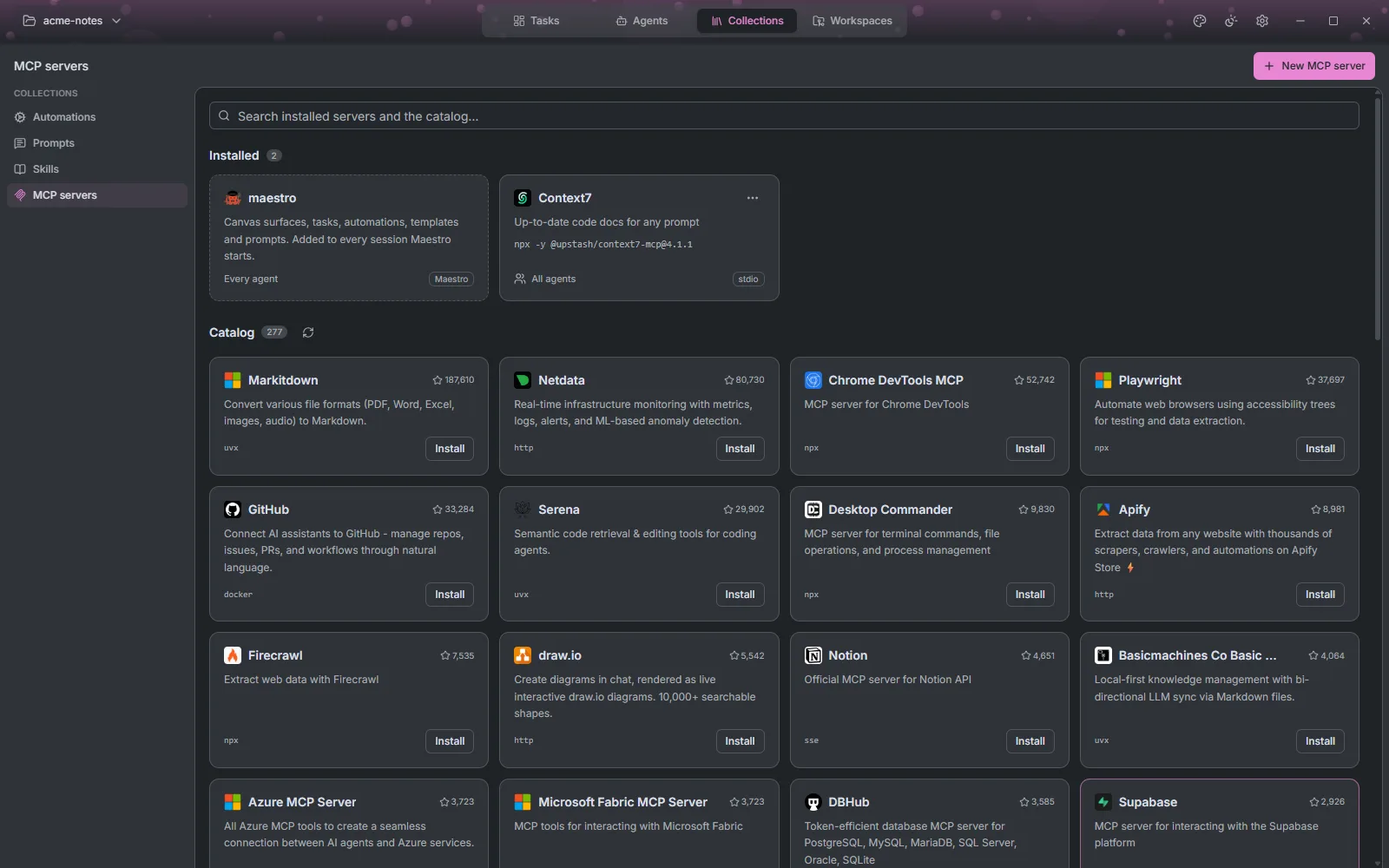
Task: Install the Markitdown server
Action: 450,449
